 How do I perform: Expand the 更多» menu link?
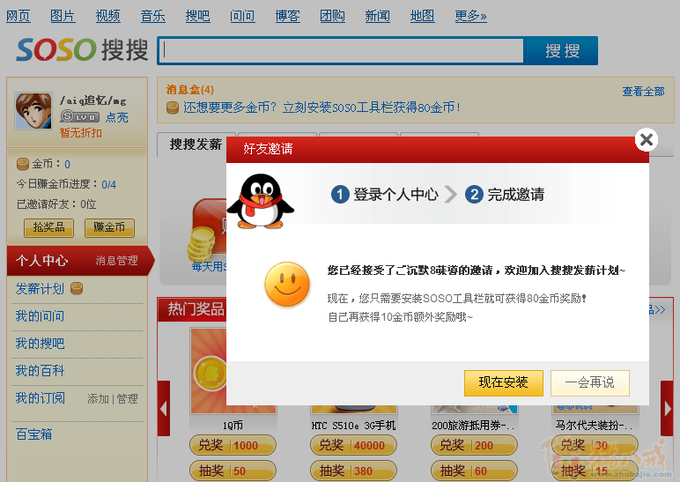(x=471, y=16)
